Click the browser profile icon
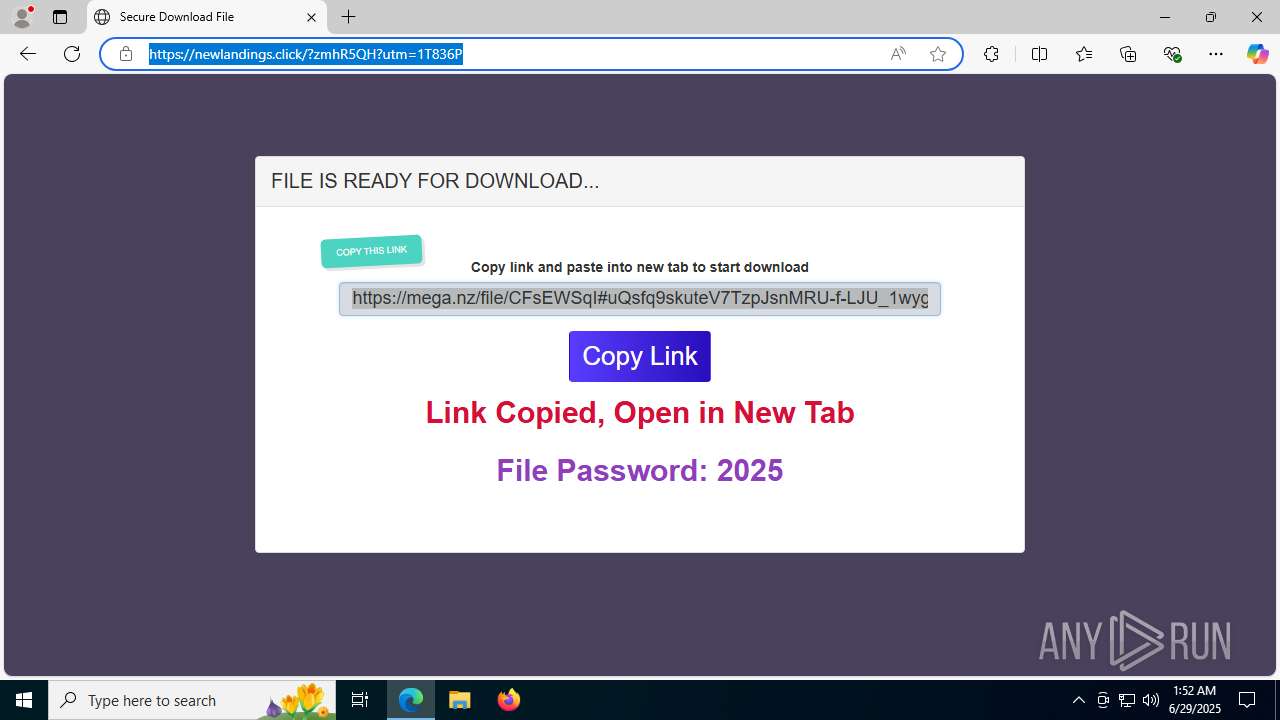The width and height of the screenshot is (1280, 720). pyautogui.click(x=22, y=17)
